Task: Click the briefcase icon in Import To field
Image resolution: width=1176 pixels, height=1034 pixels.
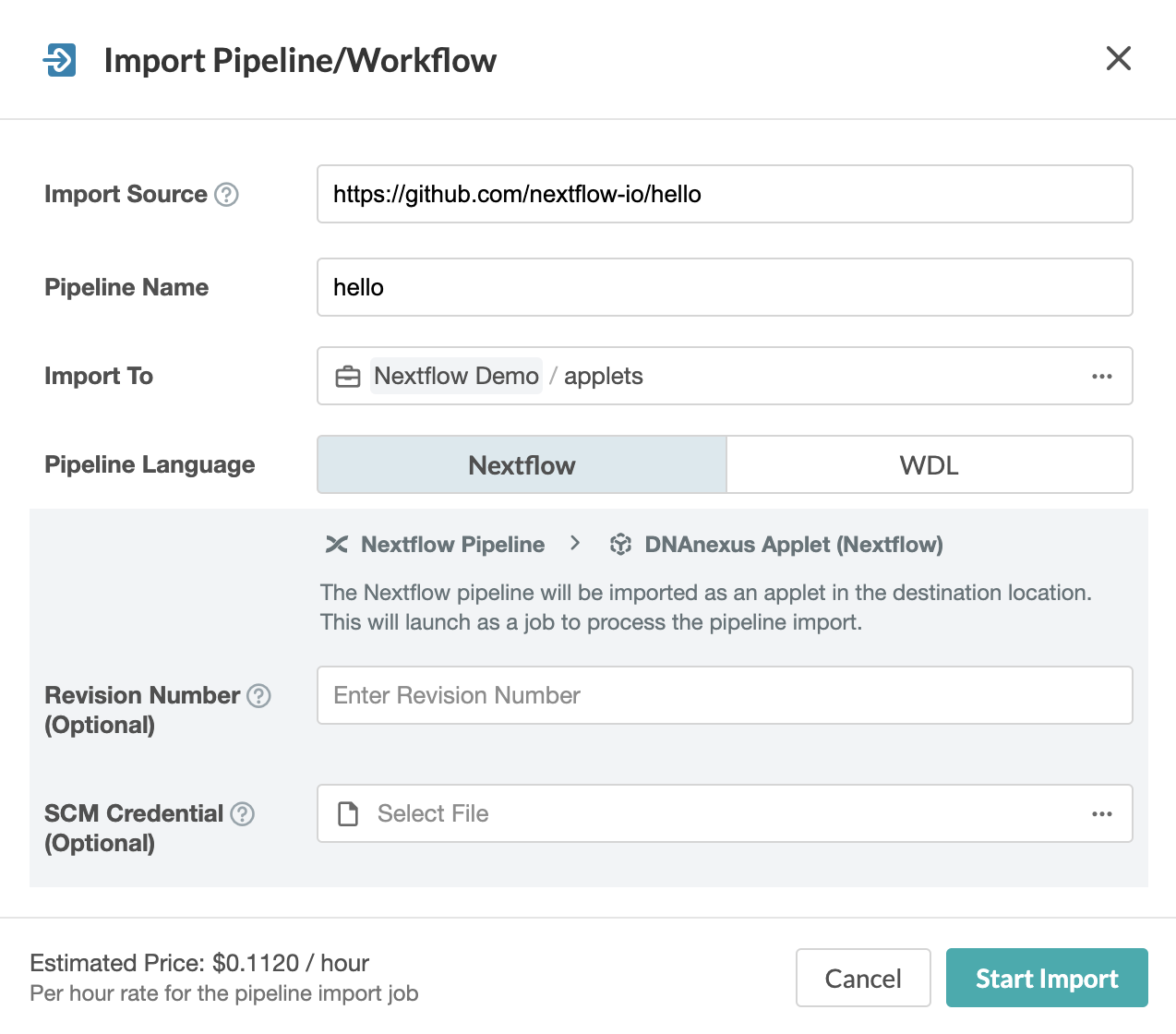Action: pos(348,376)
